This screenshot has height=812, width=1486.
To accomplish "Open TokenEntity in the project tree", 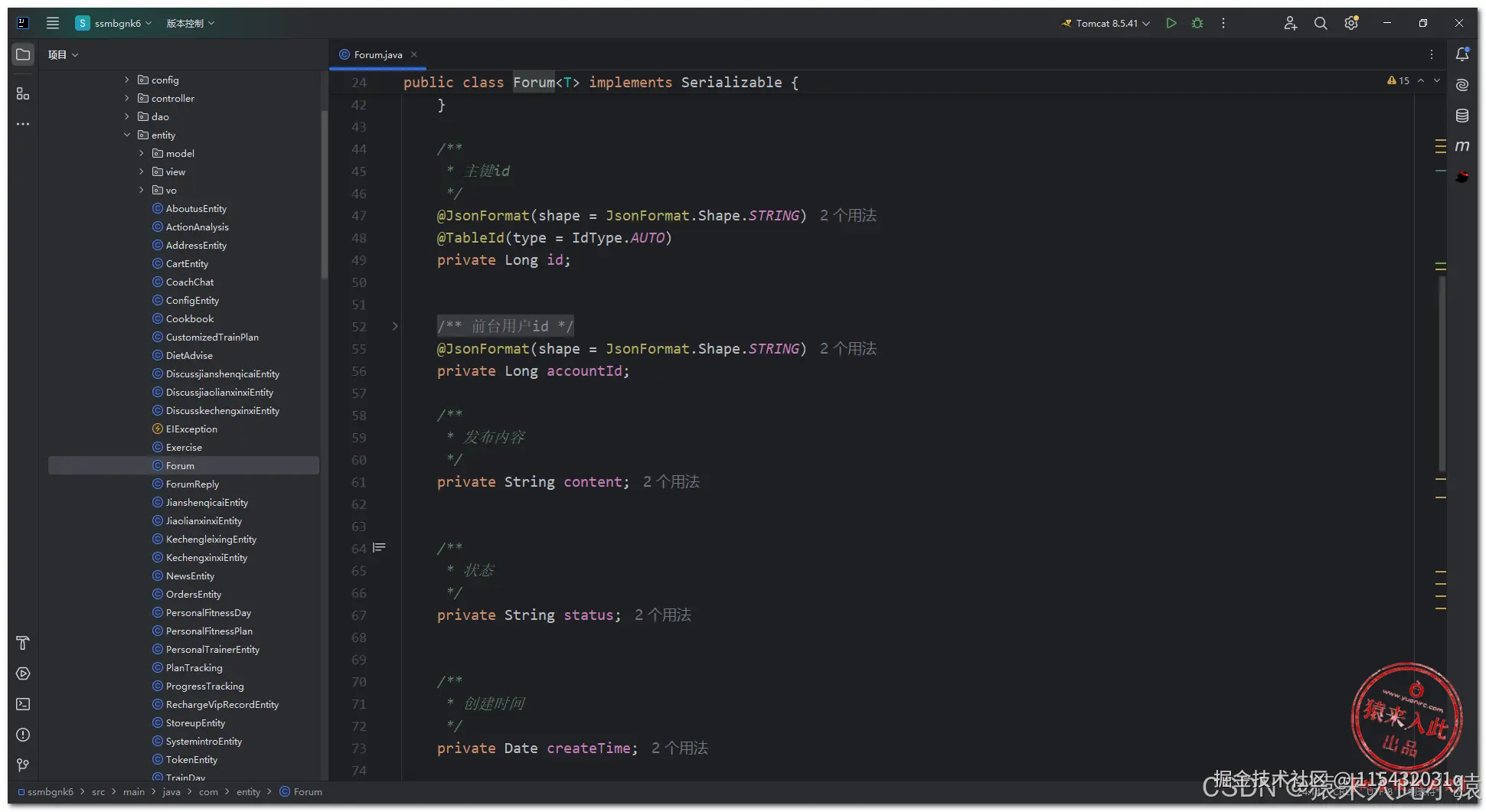I will coord(191,759).
